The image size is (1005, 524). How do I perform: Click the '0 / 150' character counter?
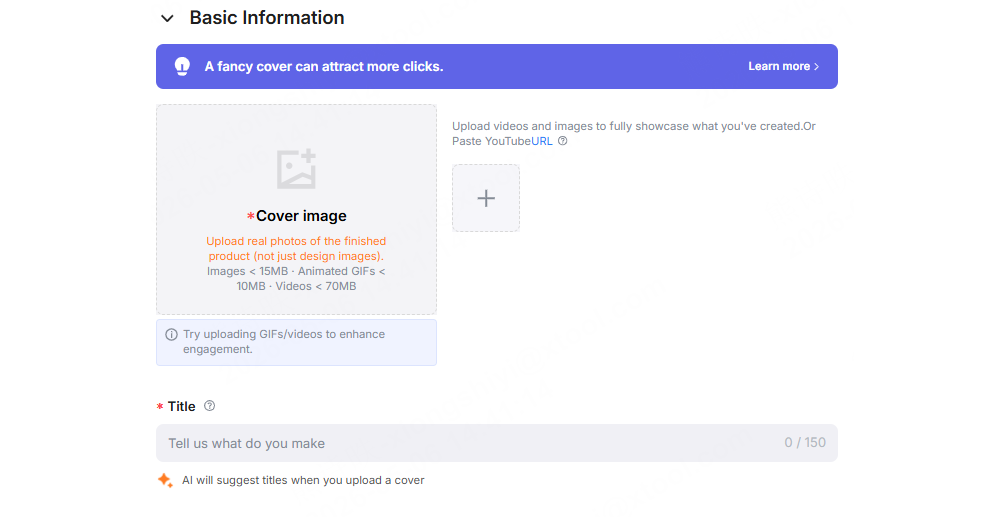tap(805, 443)
